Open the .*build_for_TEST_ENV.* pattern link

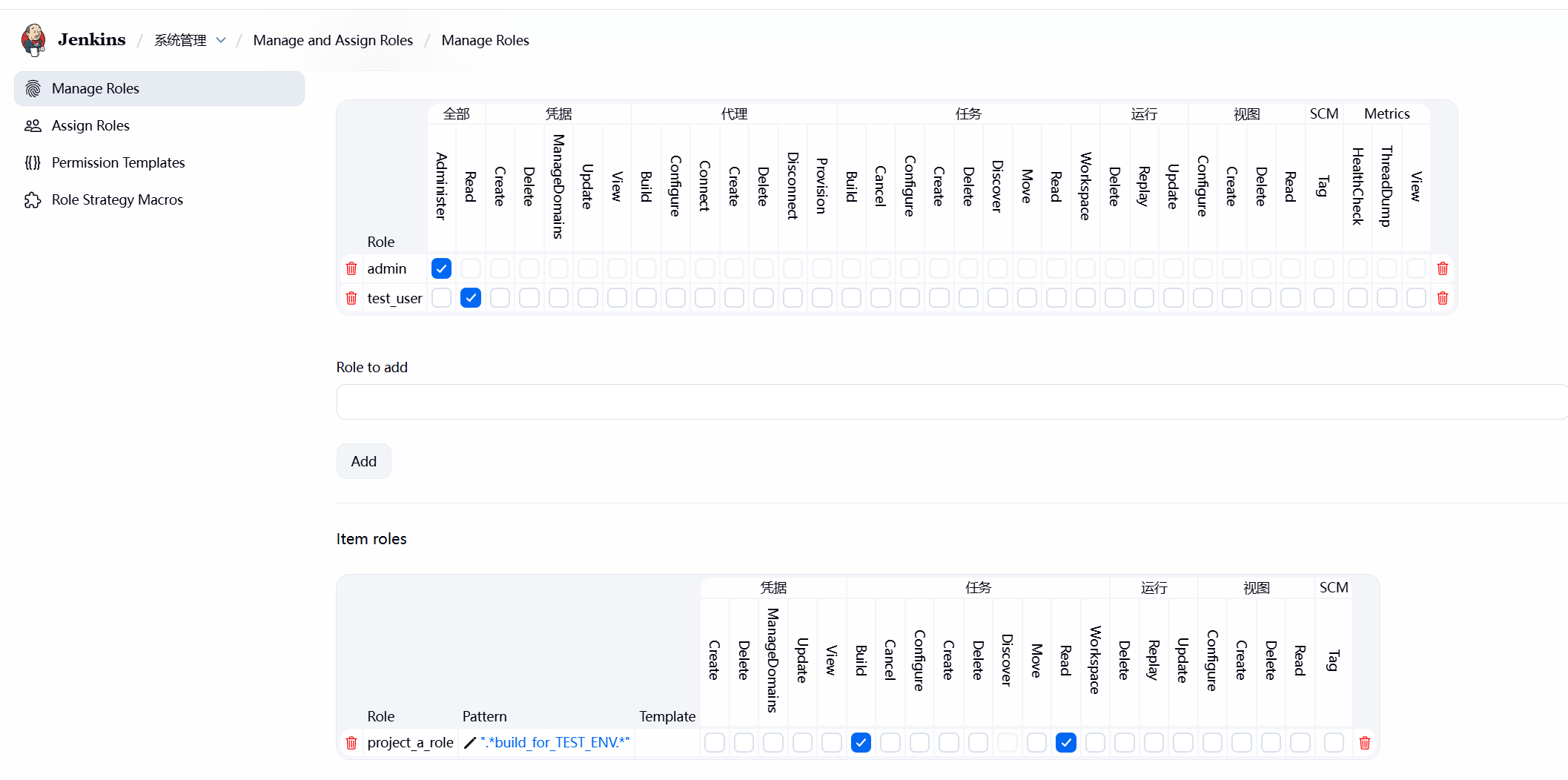pos(555,743)
